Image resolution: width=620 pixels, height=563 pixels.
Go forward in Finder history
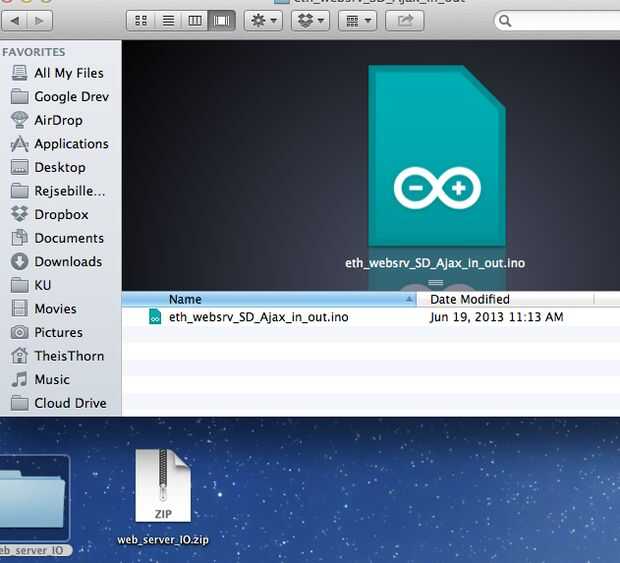click(x=40, y=21)
